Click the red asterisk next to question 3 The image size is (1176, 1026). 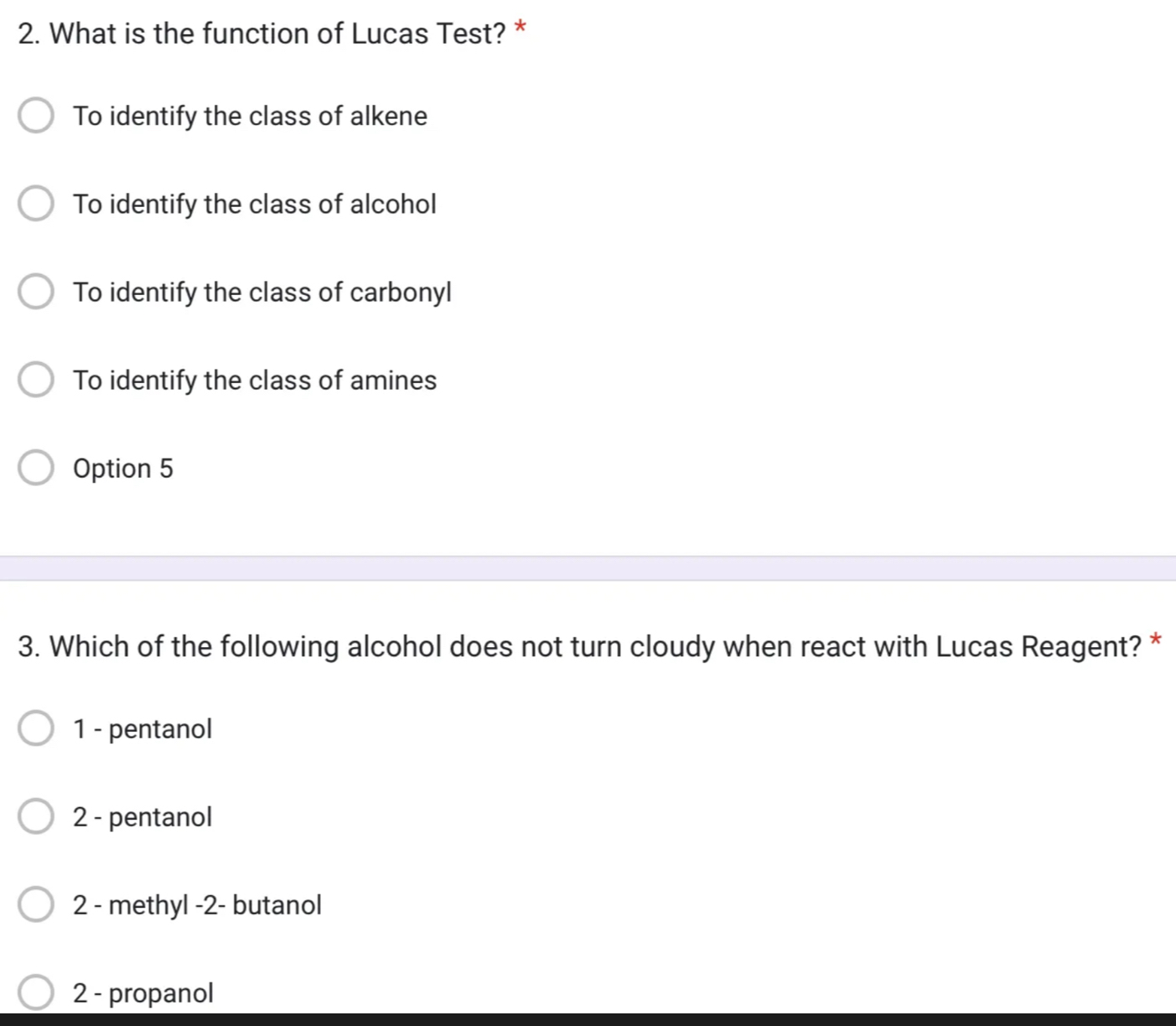[1154, 640]
